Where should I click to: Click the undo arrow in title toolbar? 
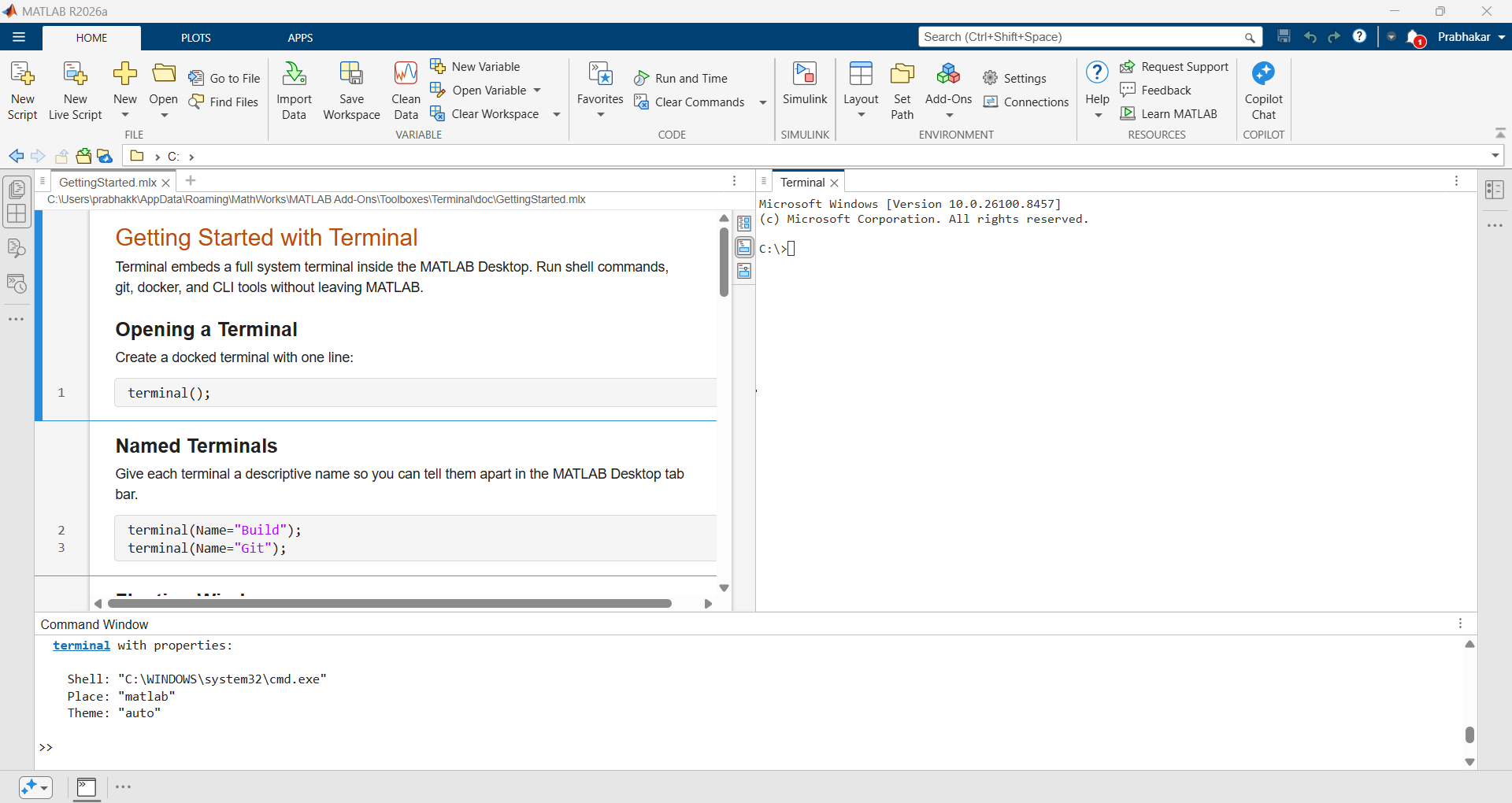pos(1310,37)
